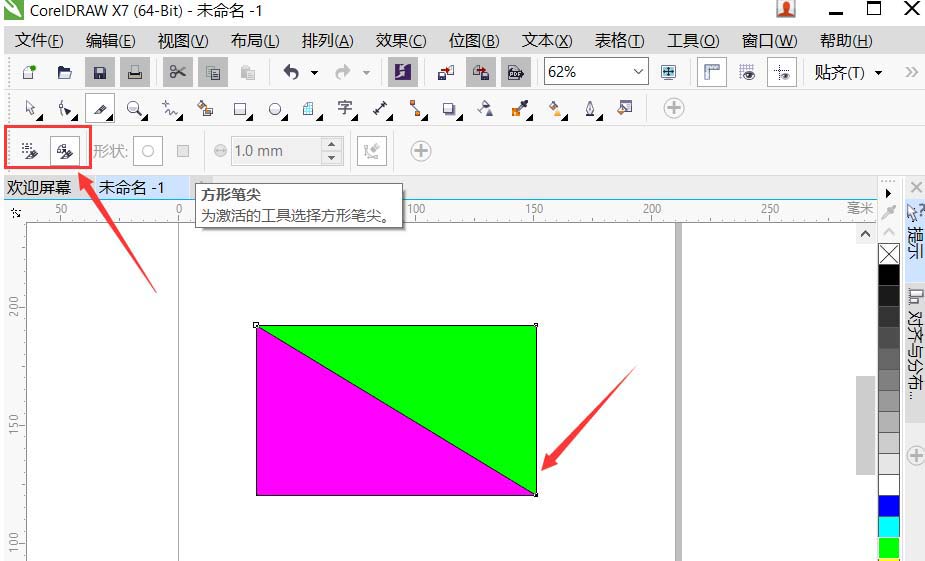Choose the pure black palette swatch

889,275
